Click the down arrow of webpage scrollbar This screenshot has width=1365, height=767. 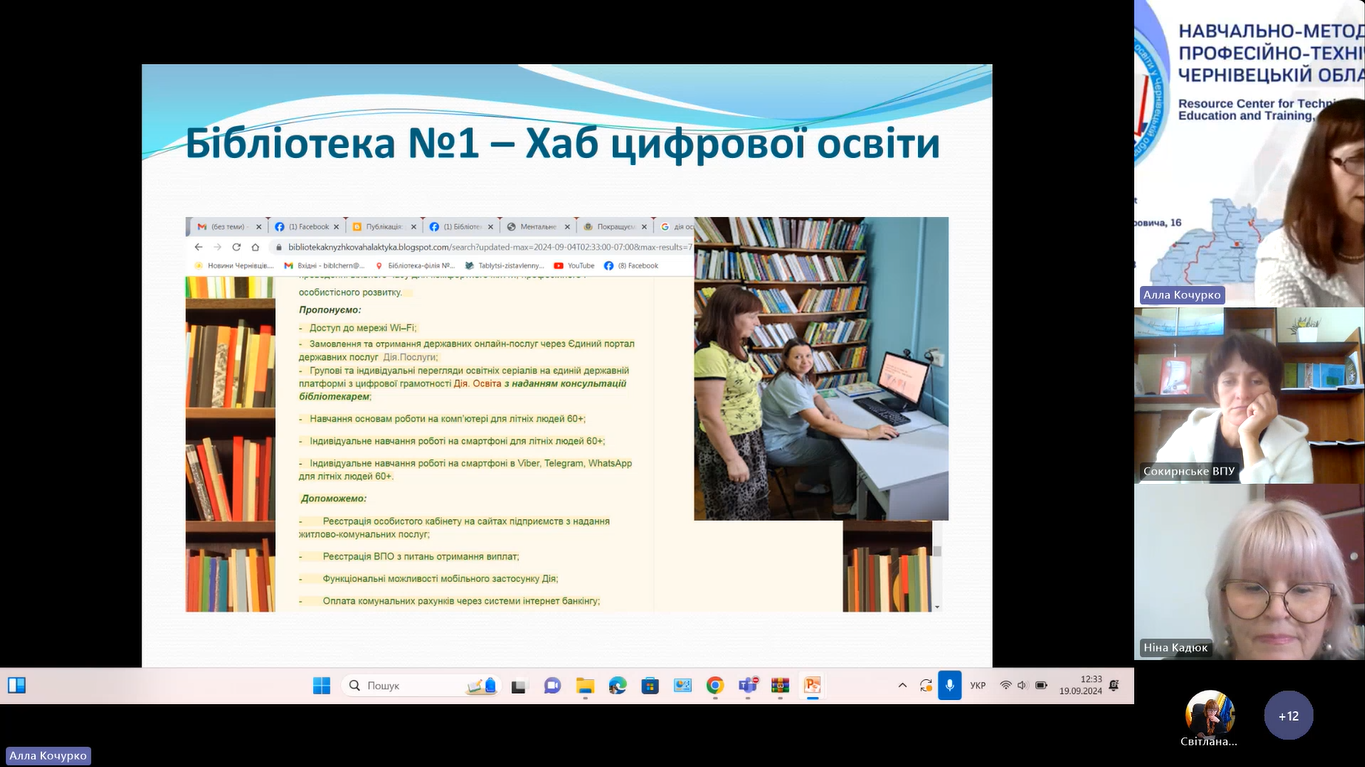[x=937, y=606]
